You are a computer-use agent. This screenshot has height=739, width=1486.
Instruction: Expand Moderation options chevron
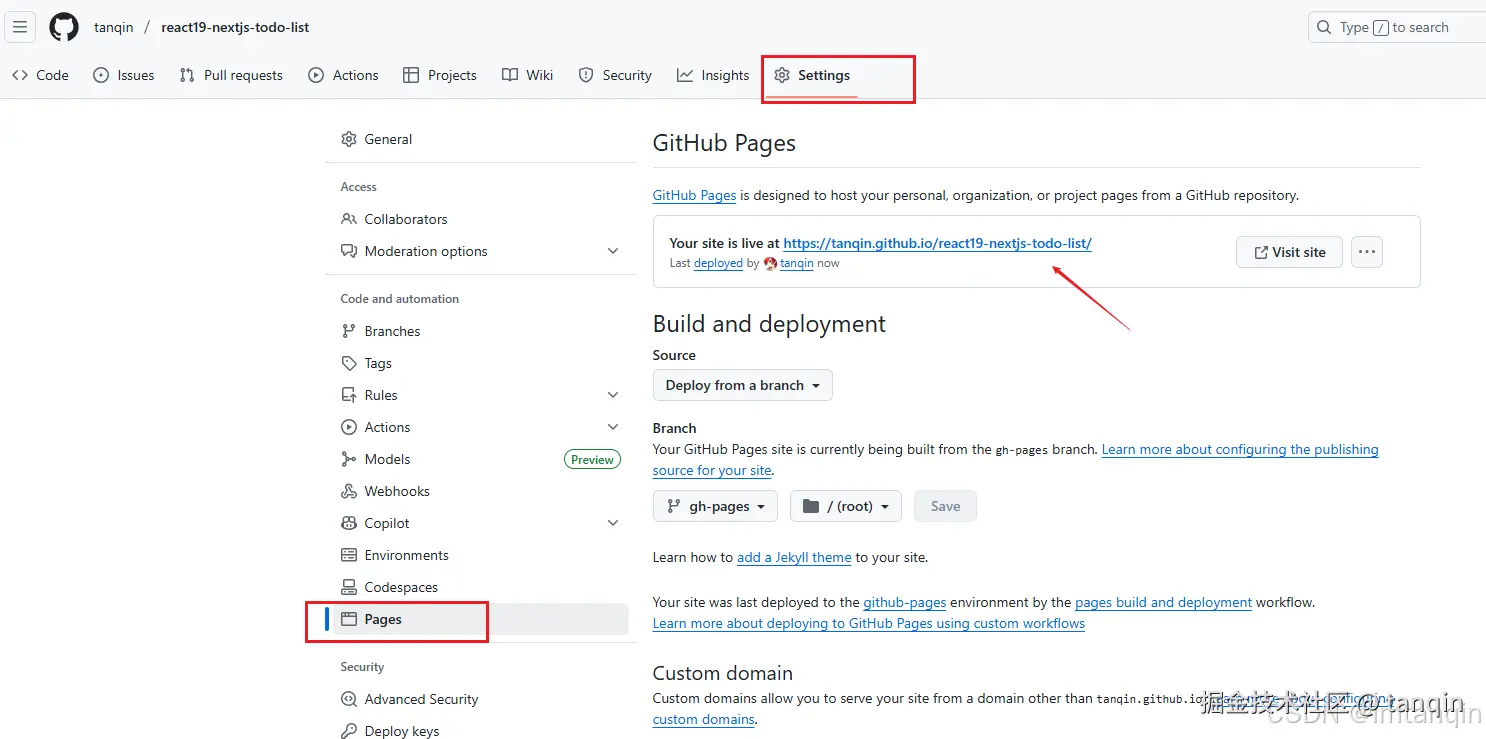point(613,251)
